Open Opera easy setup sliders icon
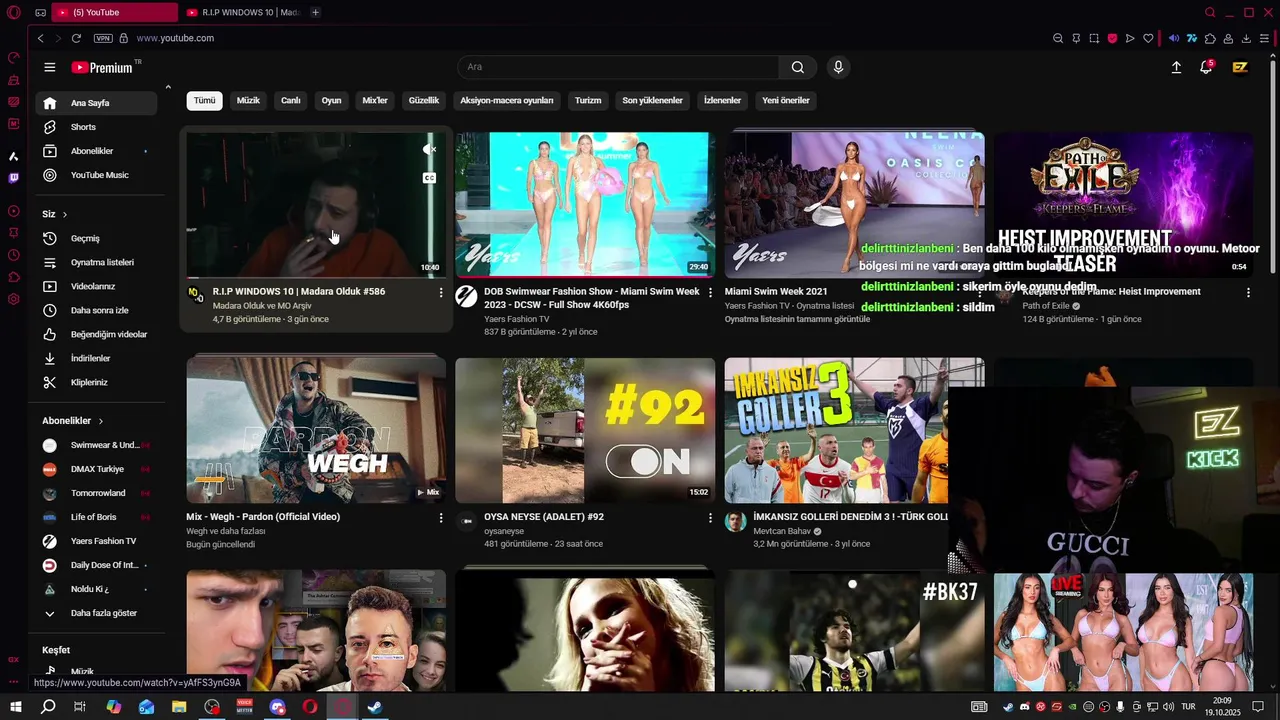 pyautogui.click(x=1264, y=38)
